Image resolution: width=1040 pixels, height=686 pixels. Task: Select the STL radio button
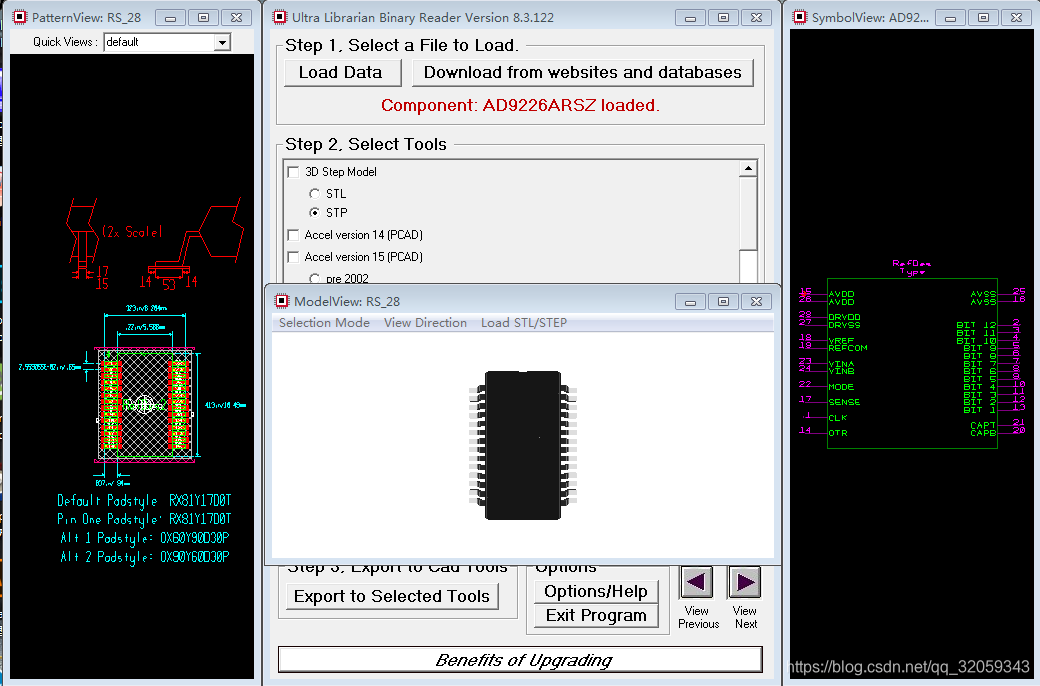[x=314, y=194]
